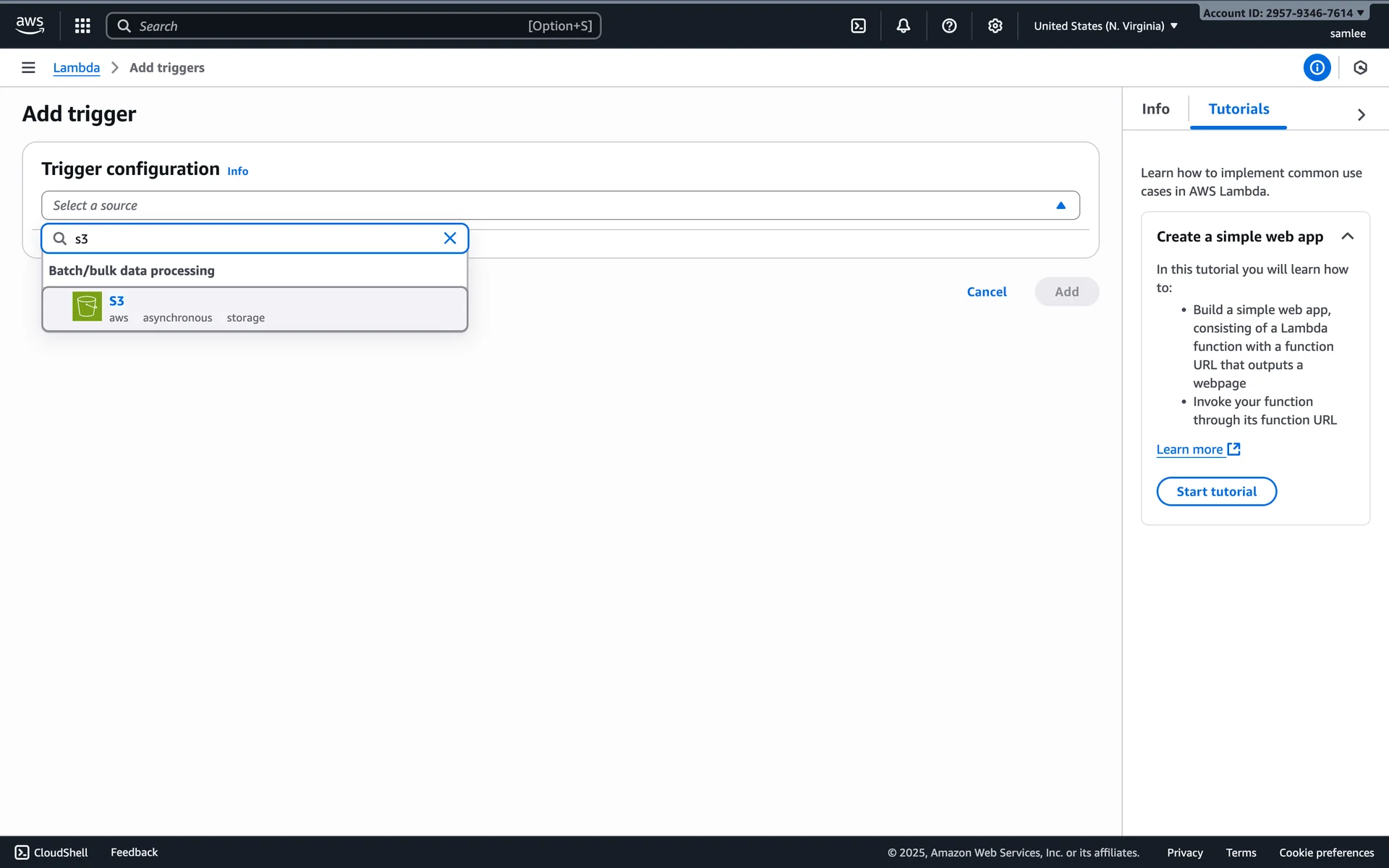Click the blue info circle icon
1389x868 pixels.
1317,67
